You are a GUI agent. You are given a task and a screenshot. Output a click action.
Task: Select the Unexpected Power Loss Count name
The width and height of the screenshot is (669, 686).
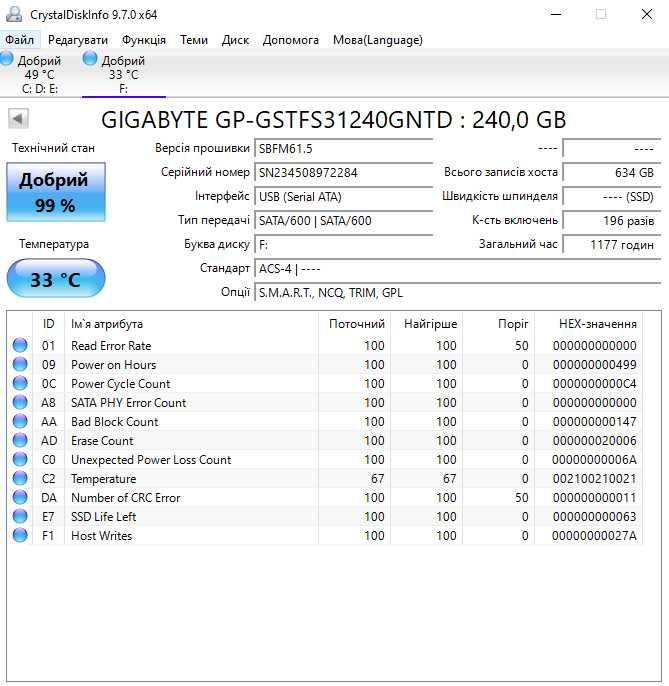pos(151,460)
